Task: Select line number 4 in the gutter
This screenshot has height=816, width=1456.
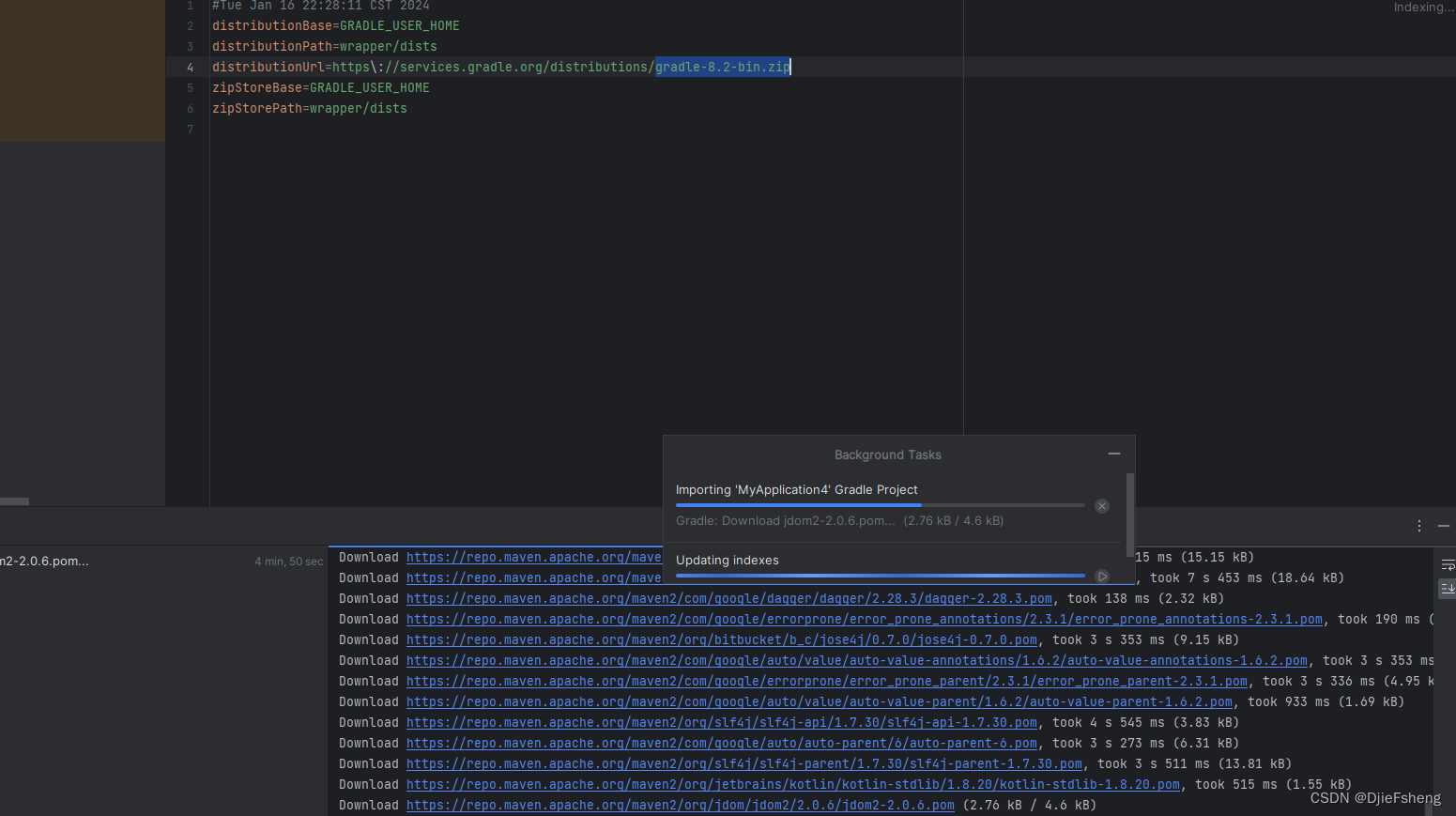Action: click(190, 67)
